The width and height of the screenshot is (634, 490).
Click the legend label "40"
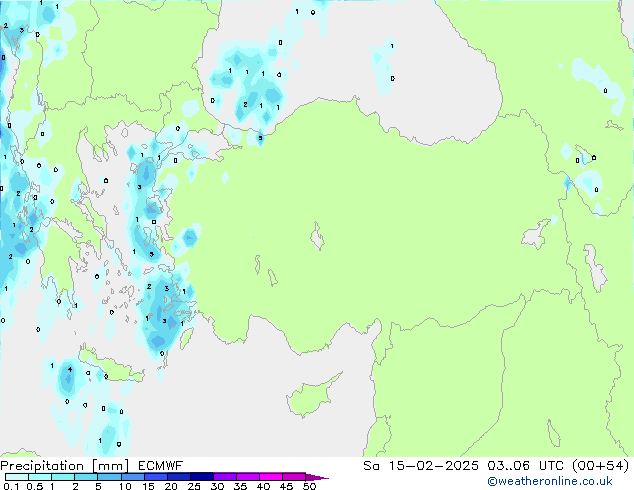[x=263, y=486]
